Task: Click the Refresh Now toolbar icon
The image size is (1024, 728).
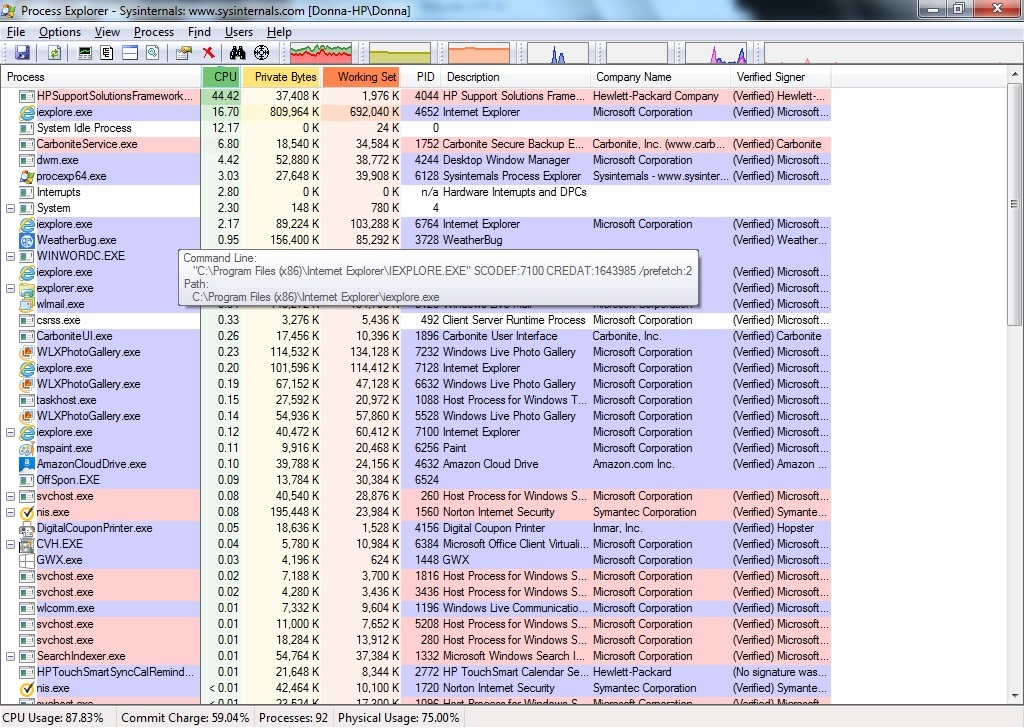Action: click(54, 53)
